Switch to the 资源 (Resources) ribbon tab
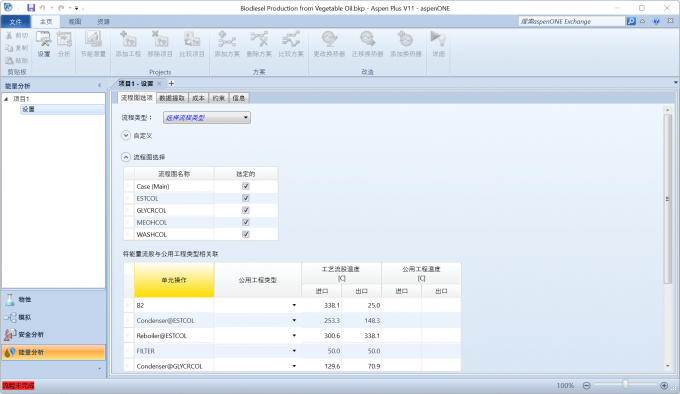This screenshot has width=680, height=394. click(103, 22)
